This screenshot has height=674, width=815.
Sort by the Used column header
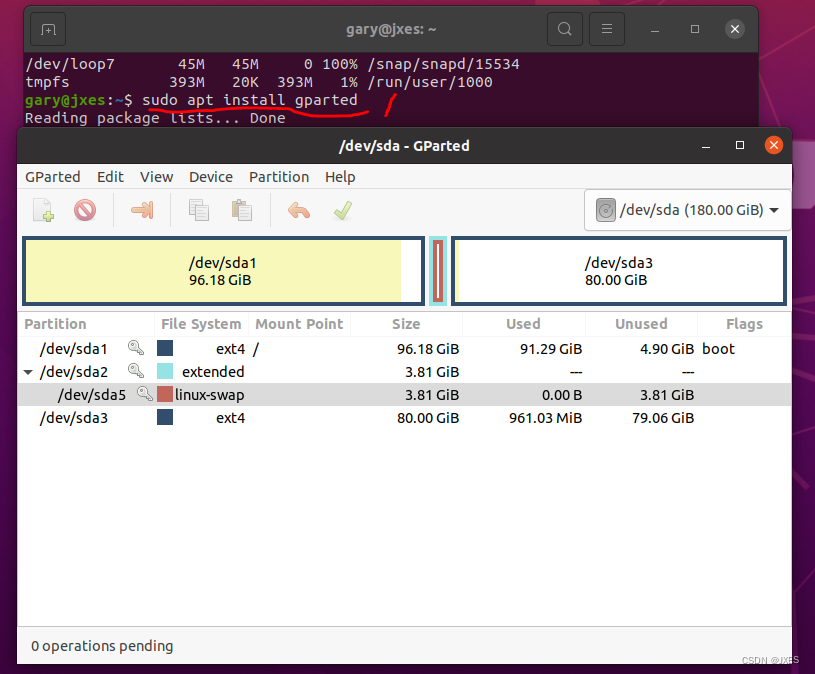click(x=523, y=324)
